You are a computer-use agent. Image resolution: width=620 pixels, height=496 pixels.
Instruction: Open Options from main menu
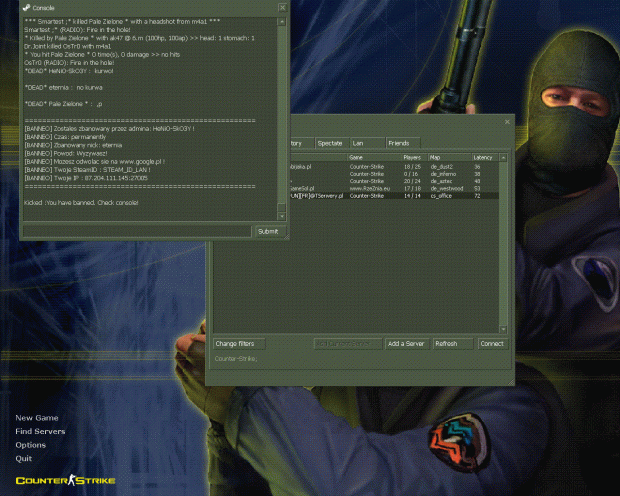click(x=30, y=445)
